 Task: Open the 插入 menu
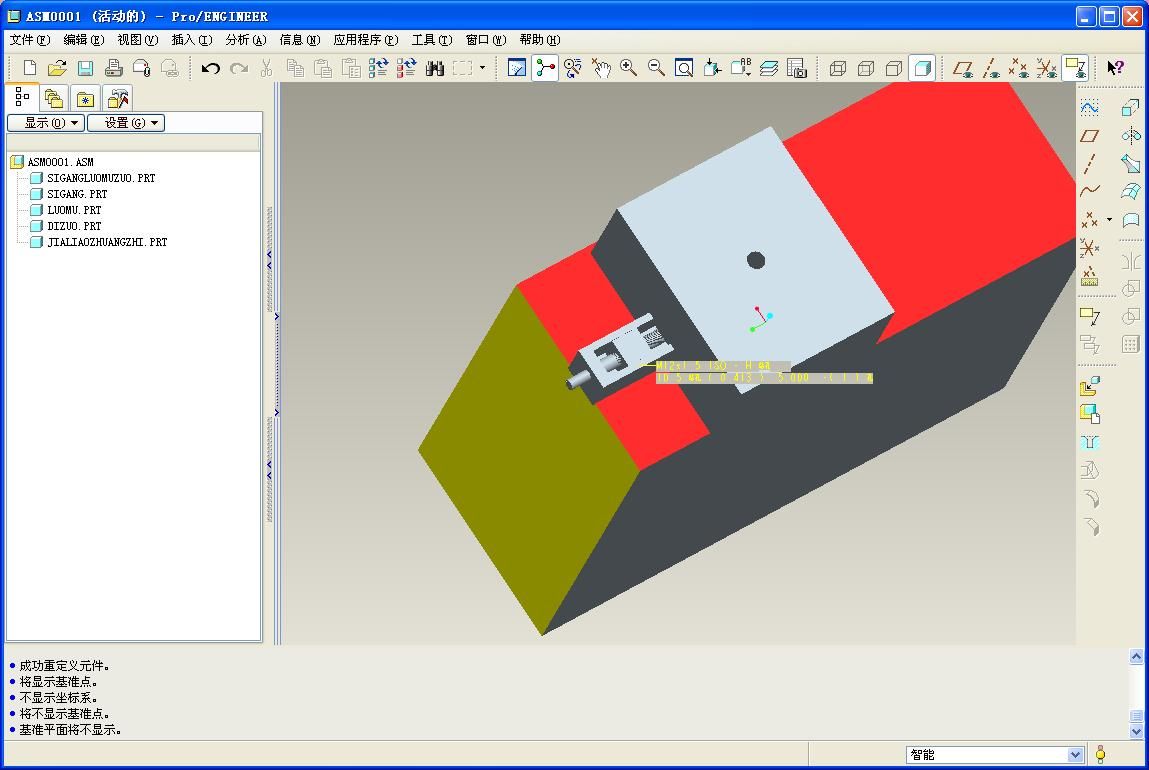tap(192, 40)
